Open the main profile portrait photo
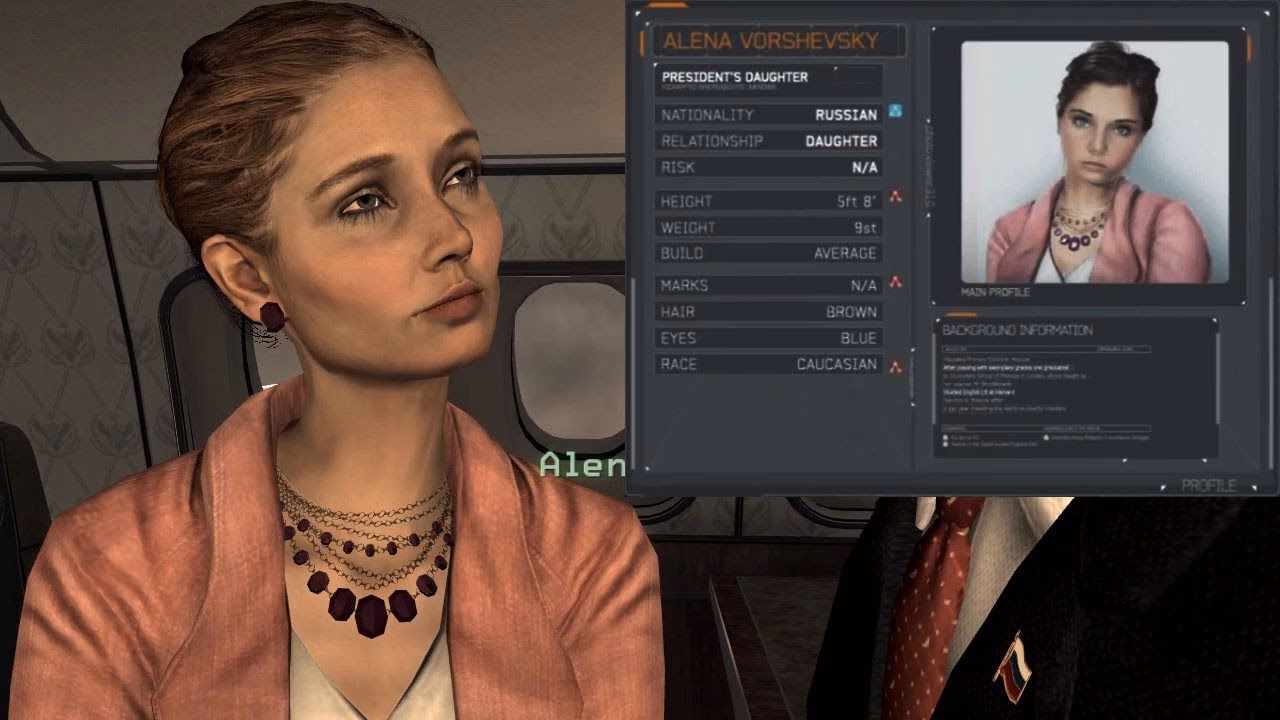Viewport: 1280px width, 720px height. click(1095, 162)
